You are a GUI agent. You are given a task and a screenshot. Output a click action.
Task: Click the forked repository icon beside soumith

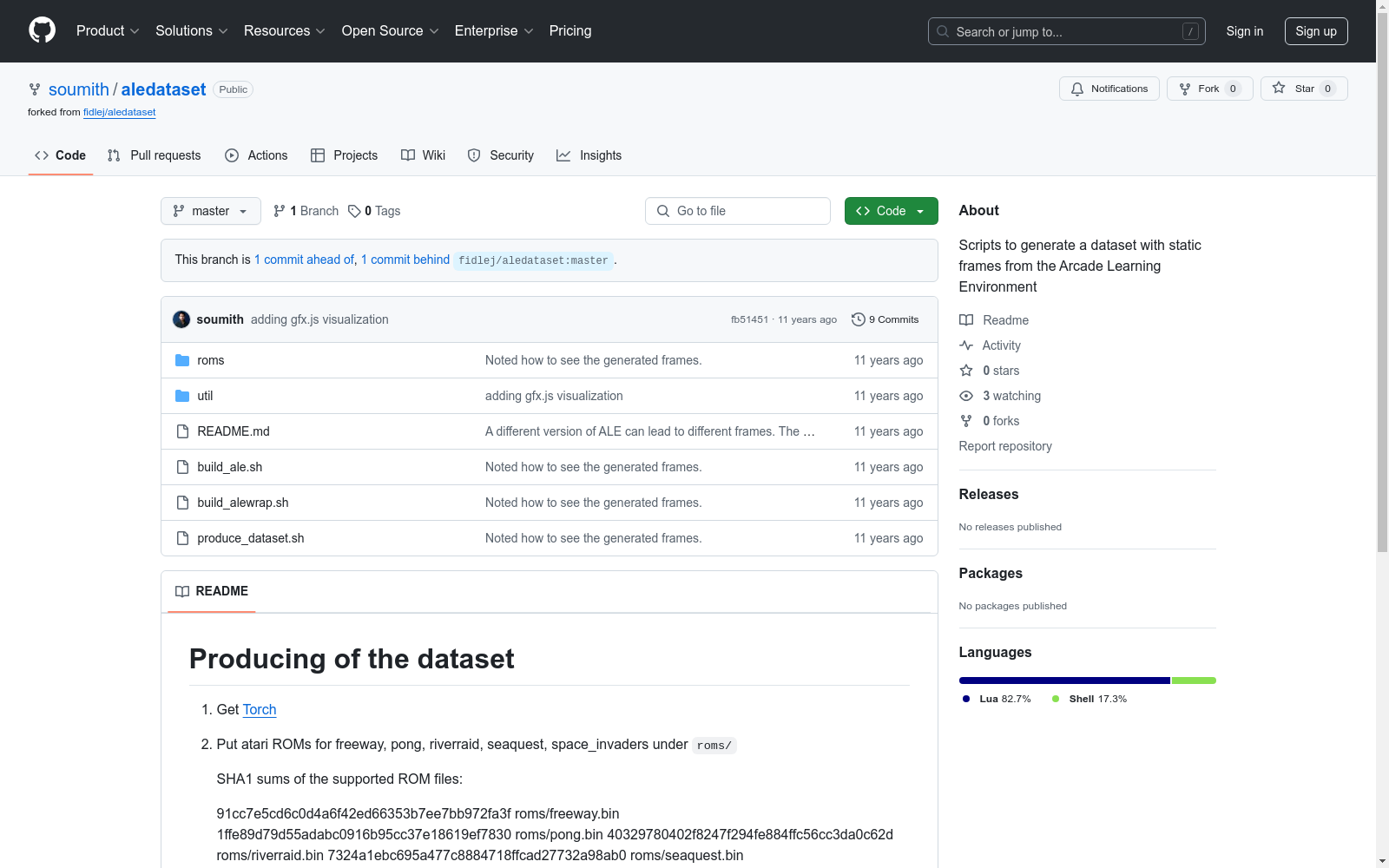(x=35, y=89)
